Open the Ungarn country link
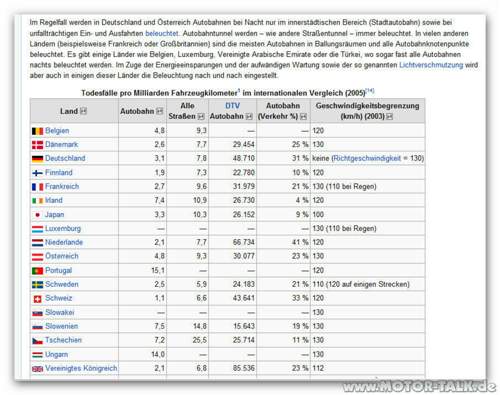 (56, 354)
